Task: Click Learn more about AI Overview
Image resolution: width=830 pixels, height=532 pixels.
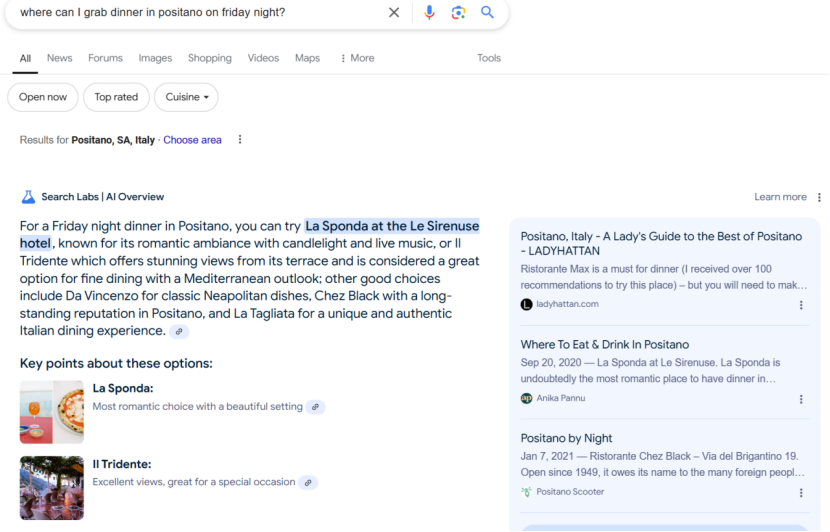Action: (x=780, y=197)
